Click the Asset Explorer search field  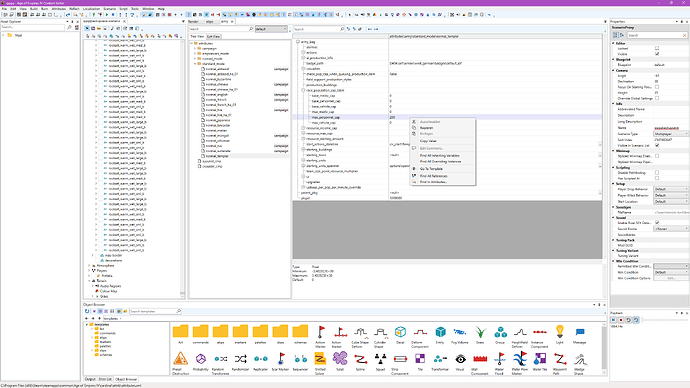pos(33,27)
